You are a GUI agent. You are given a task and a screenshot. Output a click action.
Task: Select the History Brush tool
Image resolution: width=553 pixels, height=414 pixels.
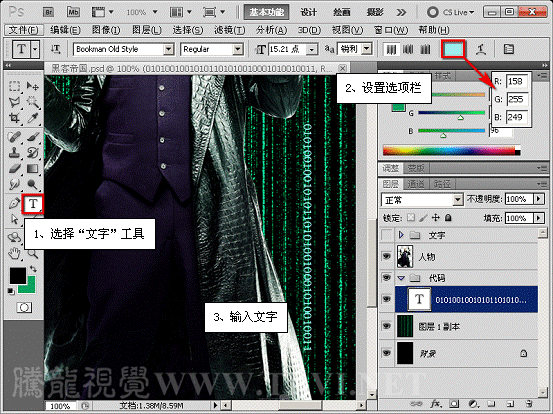[32, 153]
